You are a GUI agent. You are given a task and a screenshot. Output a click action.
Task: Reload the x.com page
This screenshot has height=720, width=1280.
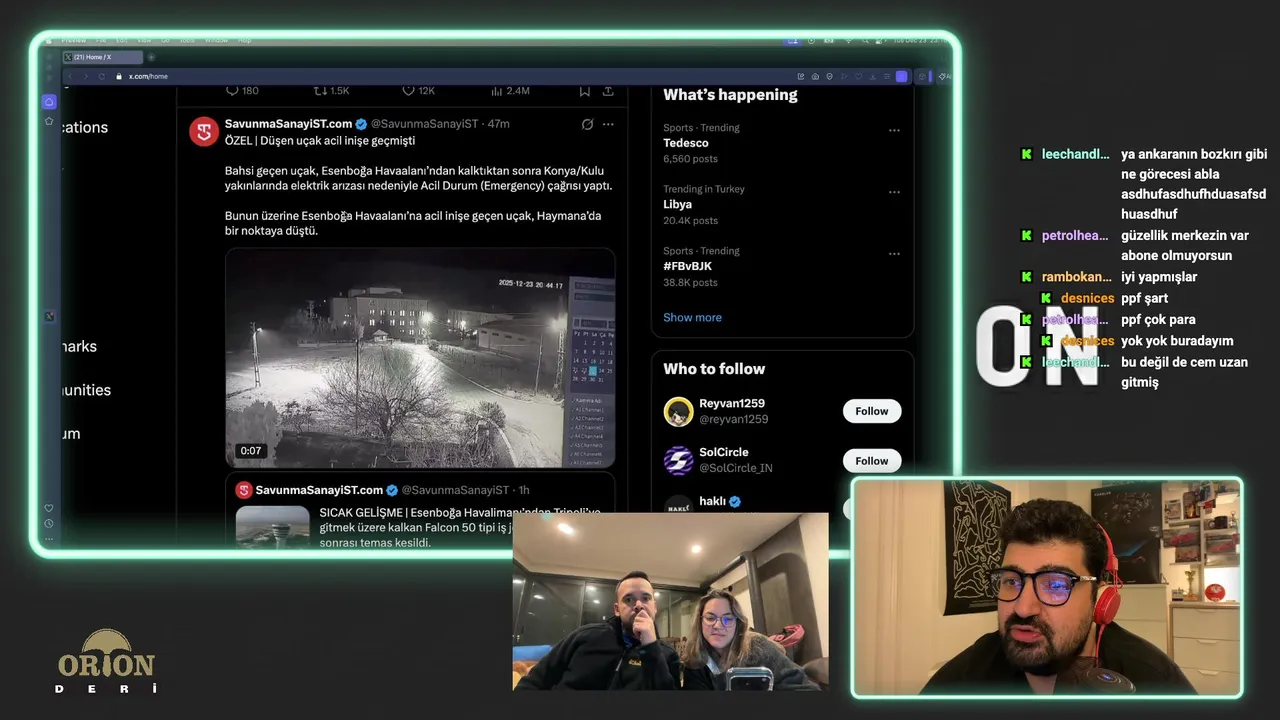pos(101,76)
